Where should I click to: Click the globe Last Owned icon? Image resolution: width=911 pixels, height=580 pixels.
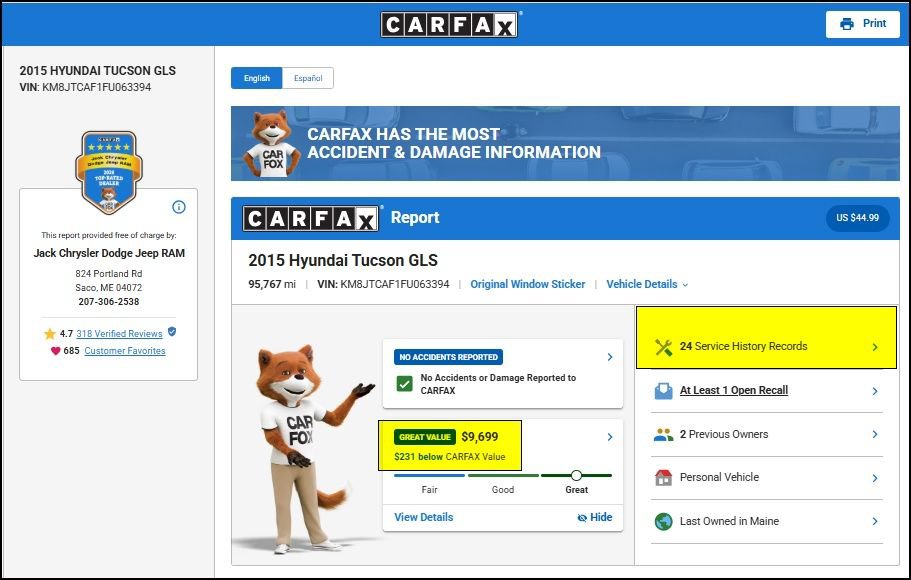(663, 521)
